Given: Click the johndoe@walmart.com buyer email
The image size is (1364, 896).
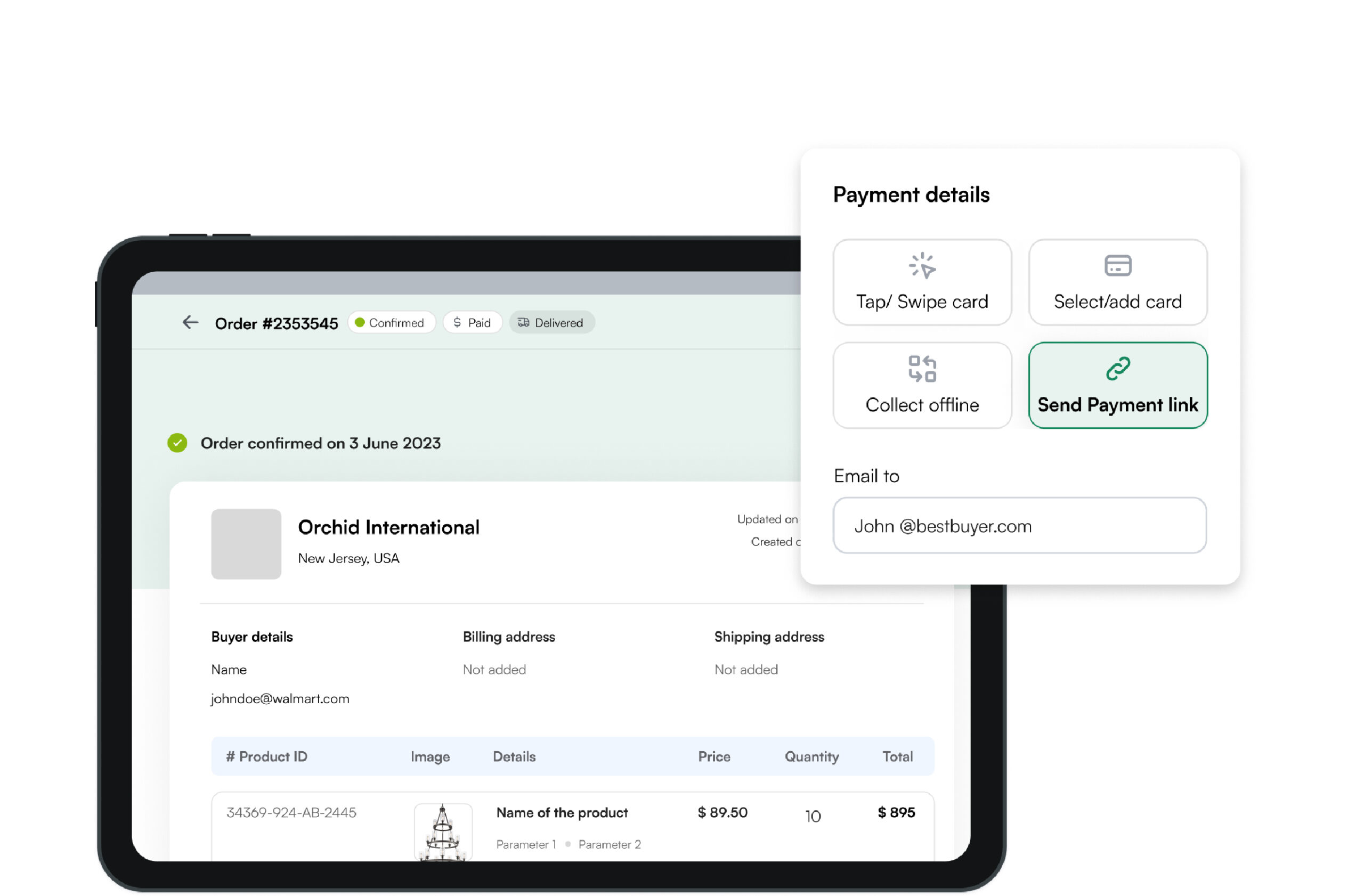Looking at the screenshot, I should (x=280, y=698).
